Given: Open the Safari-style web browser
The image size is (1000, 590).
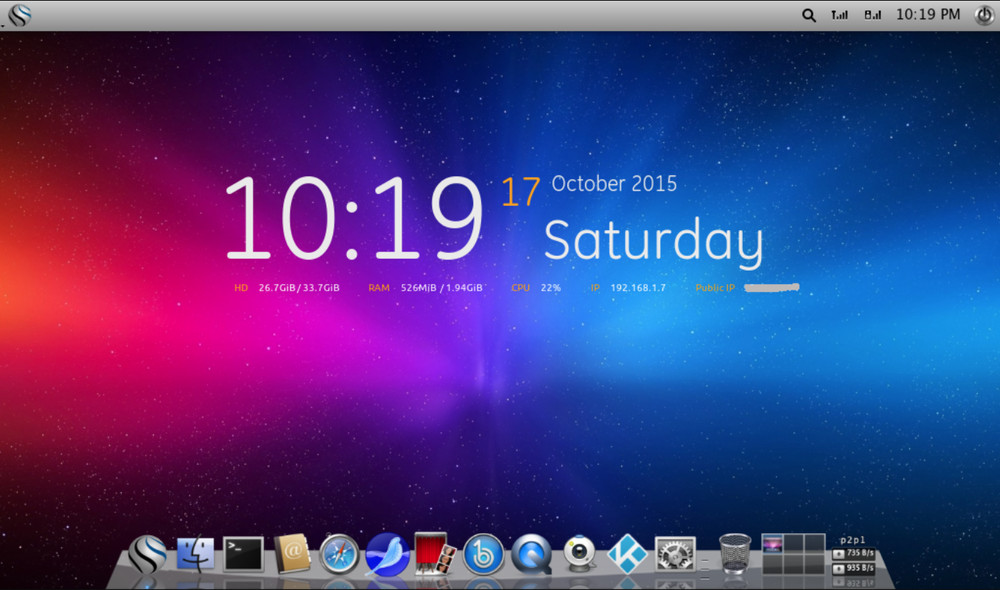Looking at the screenshot, I should pos(337,553).
